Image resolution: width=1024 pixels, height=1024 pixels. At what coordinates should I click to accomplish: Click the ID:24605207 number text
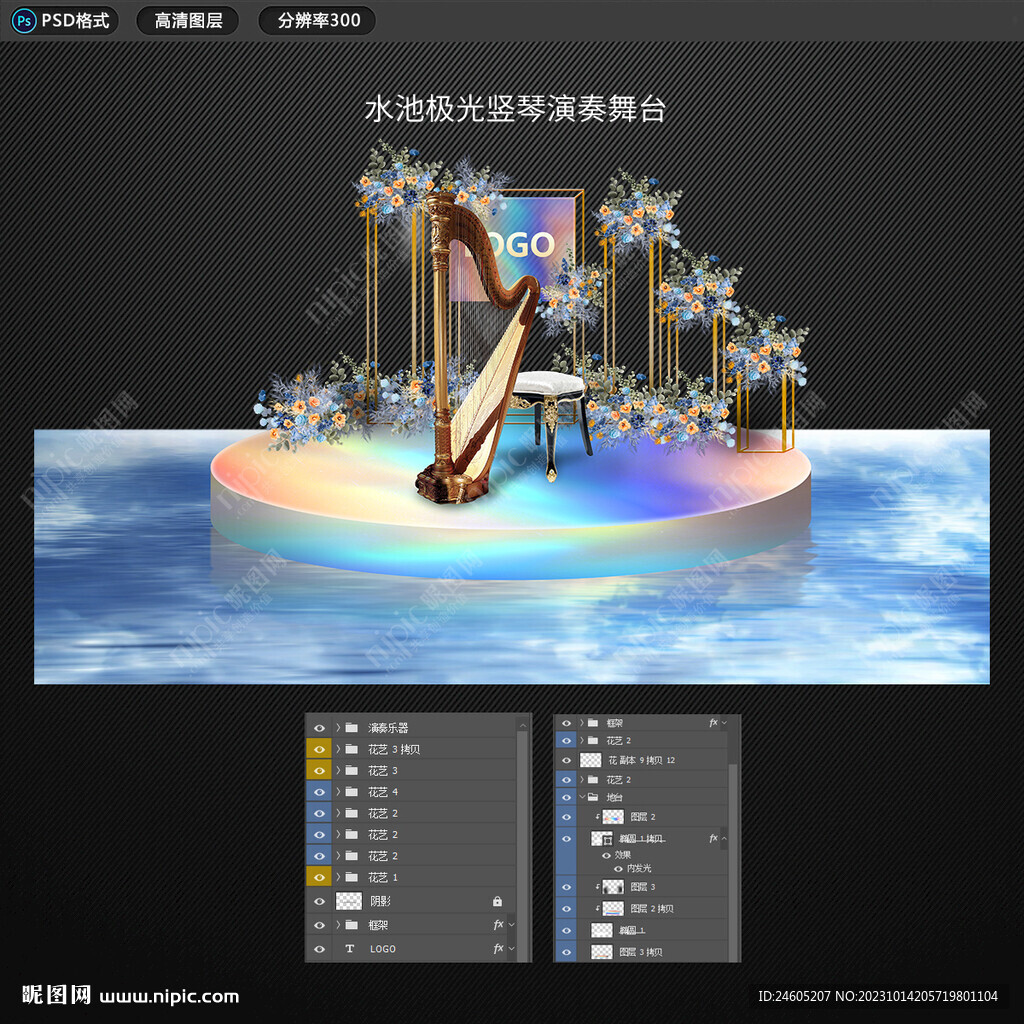pos(794,996)
